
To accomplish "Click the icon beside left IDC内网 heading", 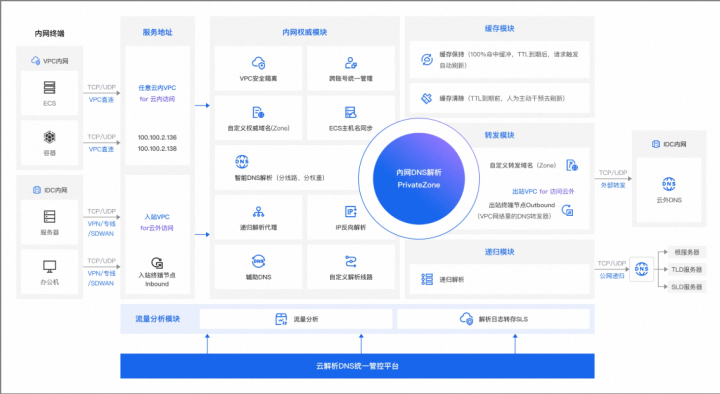I will pos(37,190).
